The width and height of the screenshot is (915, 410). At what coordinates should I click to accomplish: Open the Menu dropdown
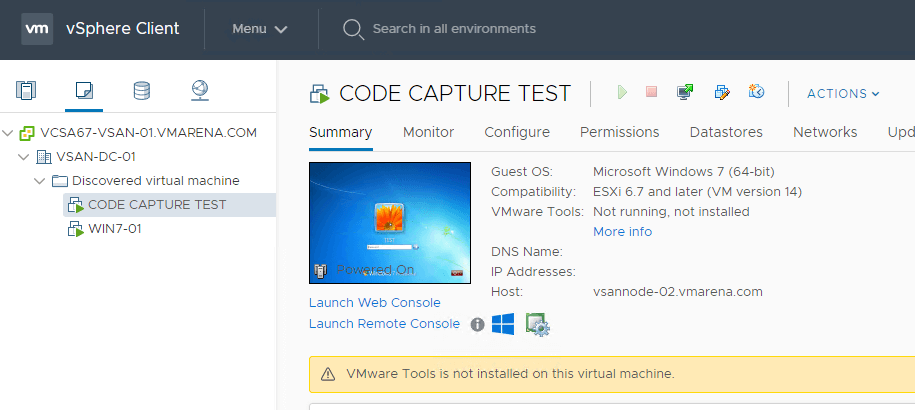[x=260, y=29]
